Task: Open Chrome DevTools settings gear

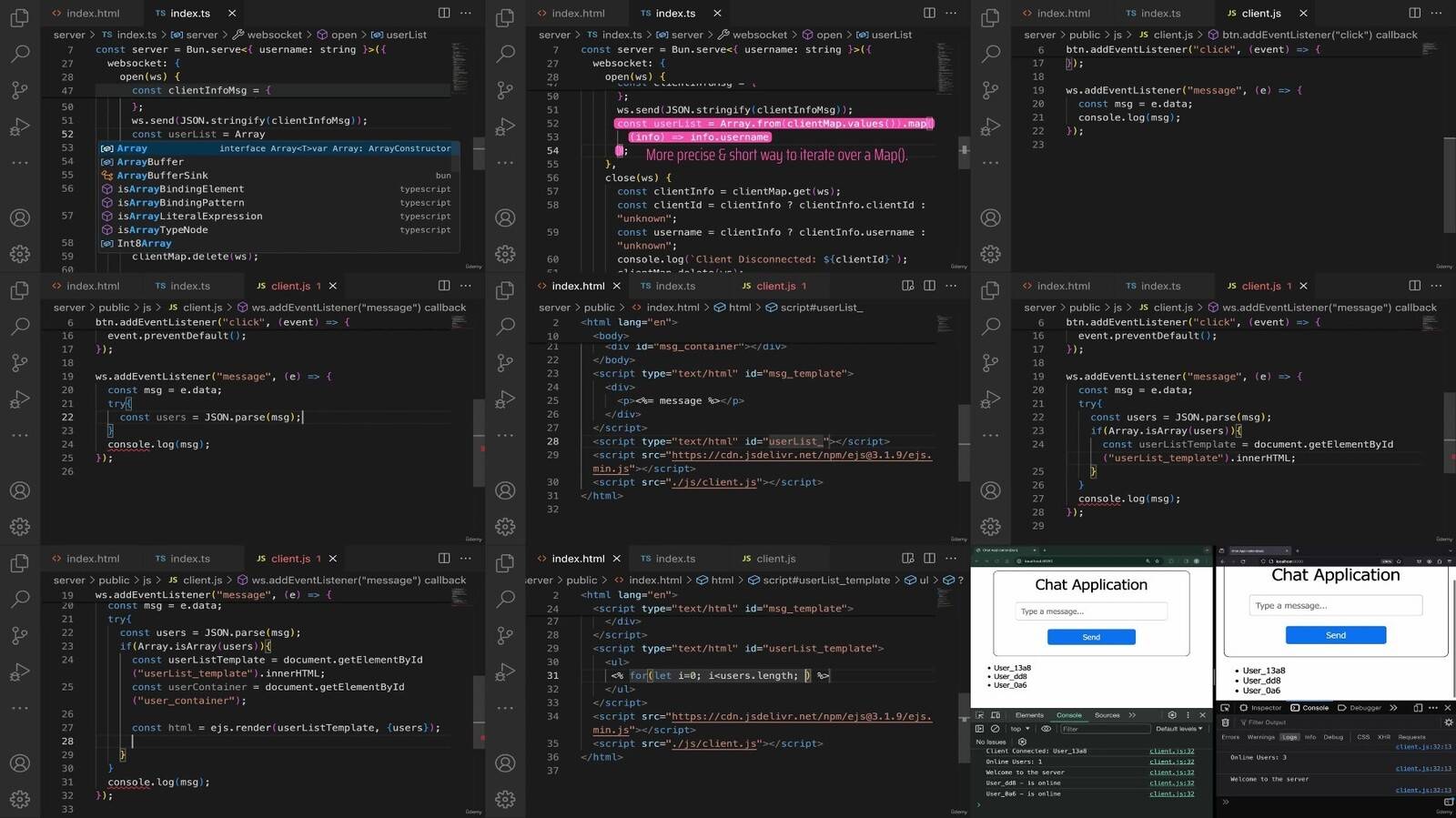Action: [x=1172, y=716]
